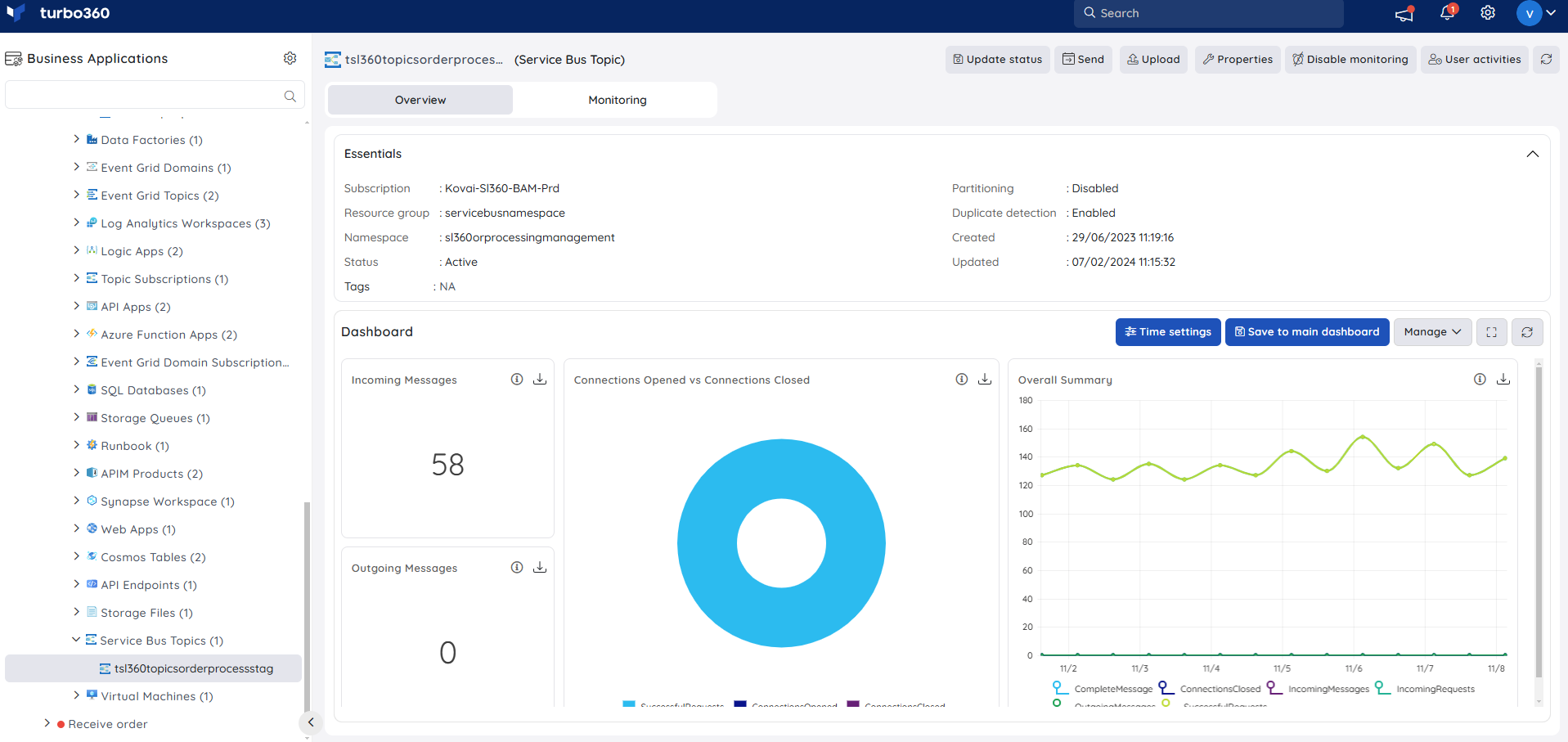This screenshot has height=742, width=1568.
Task: Toggle IncomingRequests legend in Overall Summary
Action: click(x=1425, y=689)
